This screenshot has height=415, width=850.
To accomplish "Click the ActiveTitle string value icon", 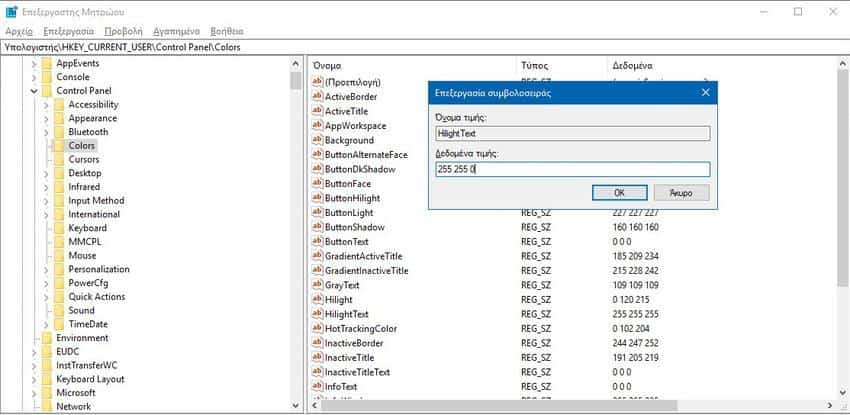I will pyautogui.click(x=318, y=111).
